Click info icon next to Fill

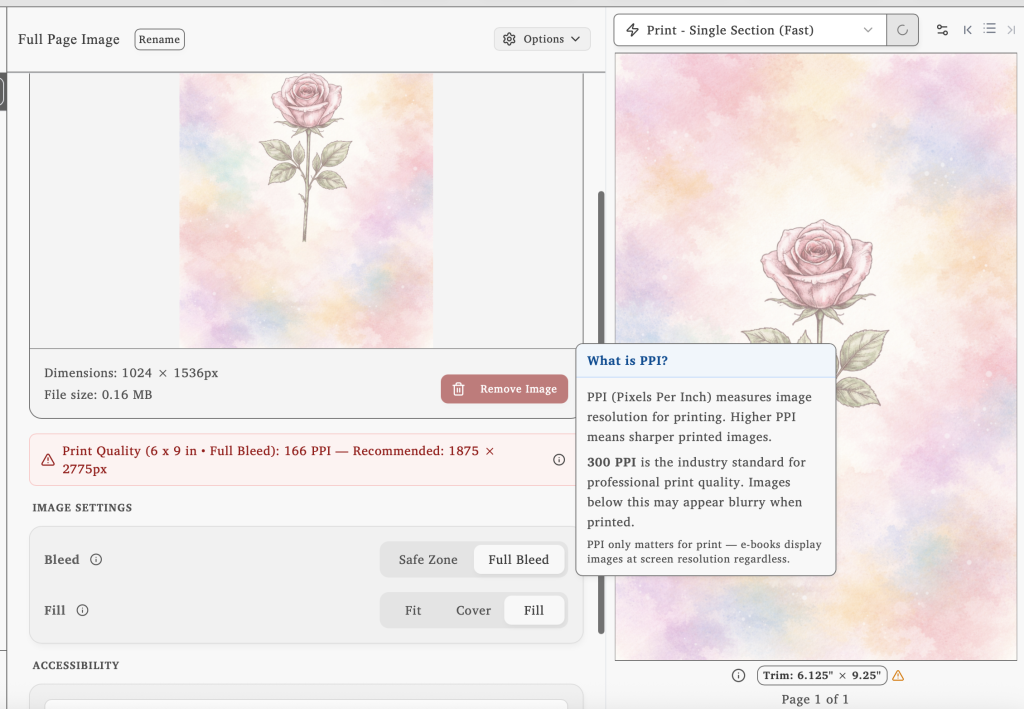(82, 610)
